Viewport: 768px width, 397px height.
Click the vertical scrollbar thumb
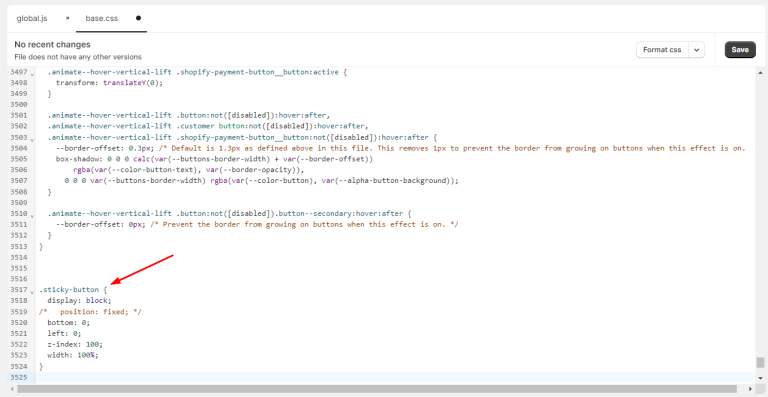coord(760,362)
